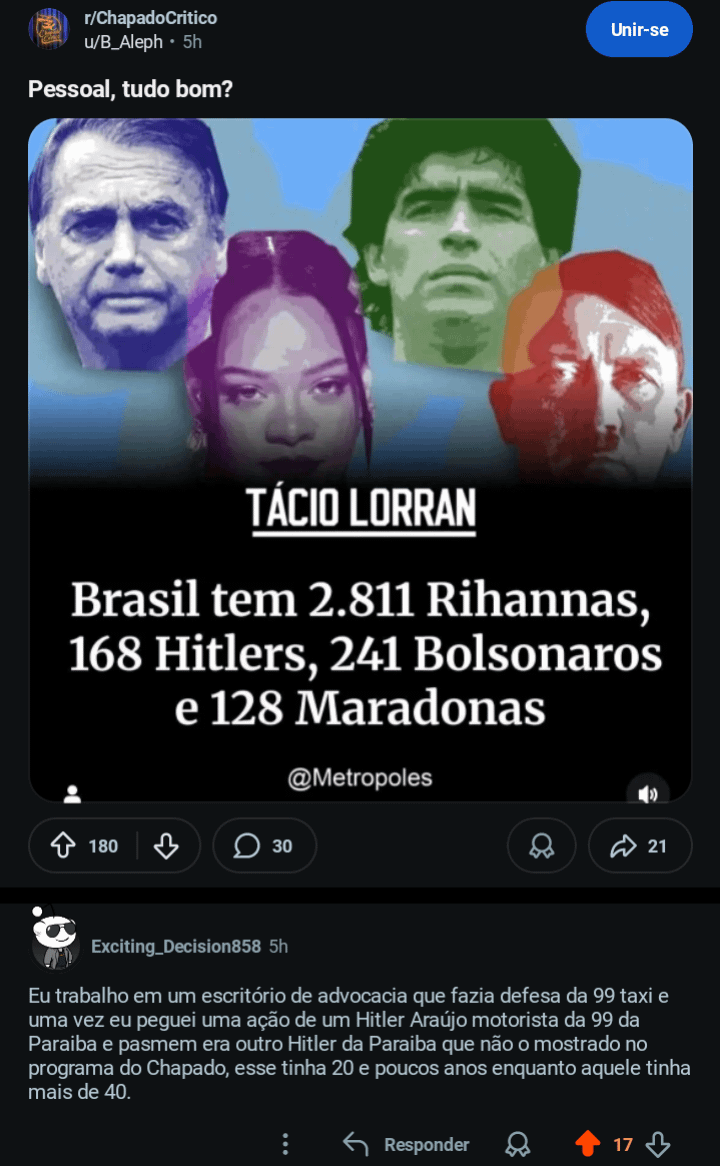Share the post showing 21 shares
This screenshot has width=720, height=1166.
[x=640, y=845]
